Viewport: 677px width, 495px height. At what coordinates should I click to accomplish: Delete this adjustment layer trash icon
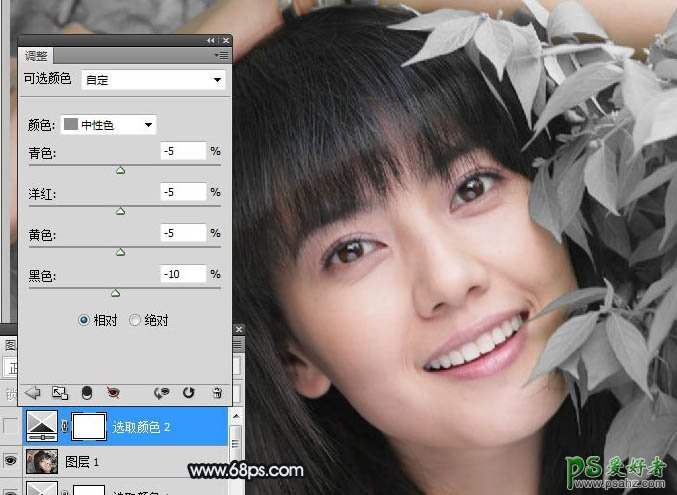click(216, 393)
